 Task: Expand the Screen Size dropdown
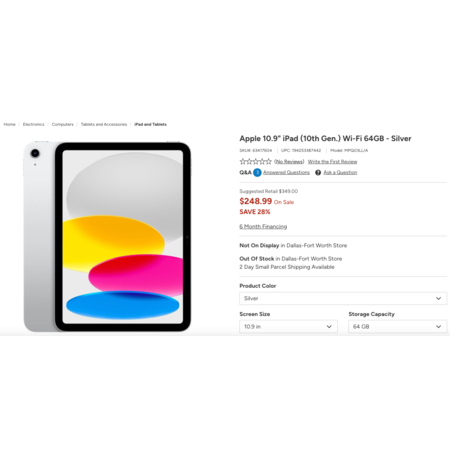[x=288, y=327]
